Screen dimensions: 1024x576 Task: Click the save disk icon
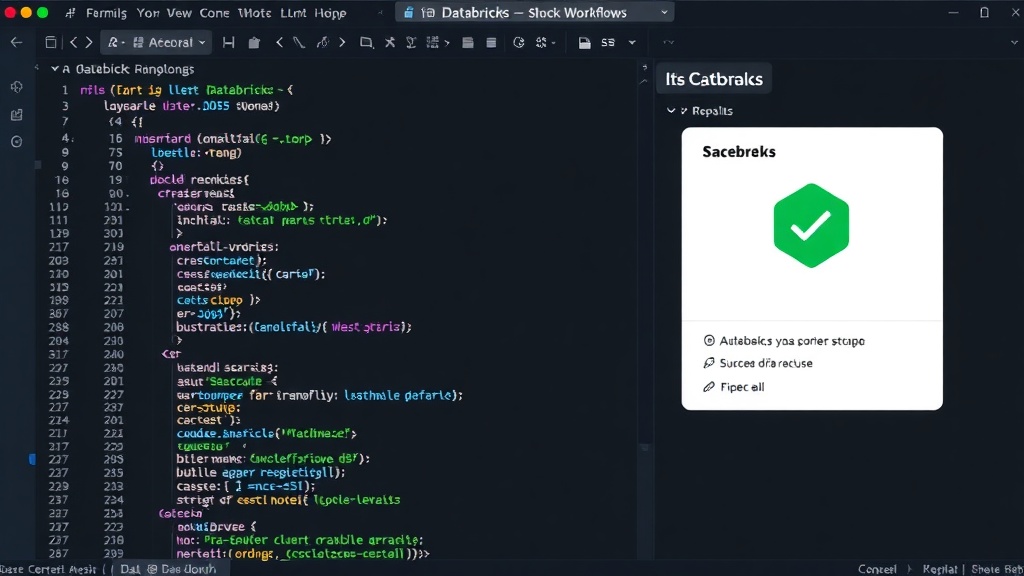[x=584, y=42]
